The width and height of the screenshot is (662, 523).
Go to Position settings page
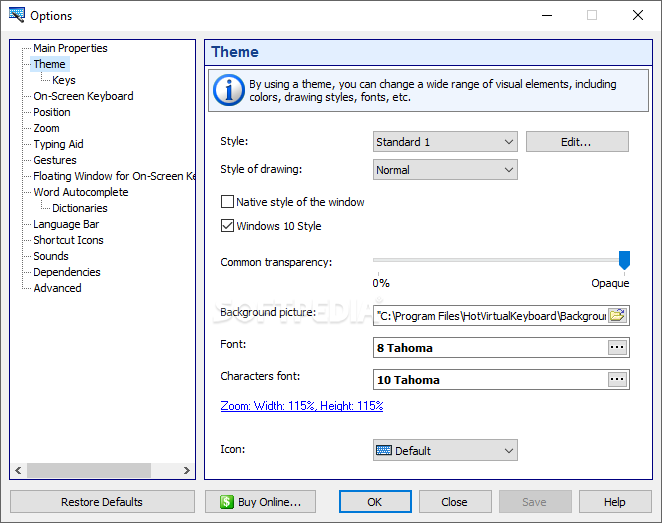52,112
